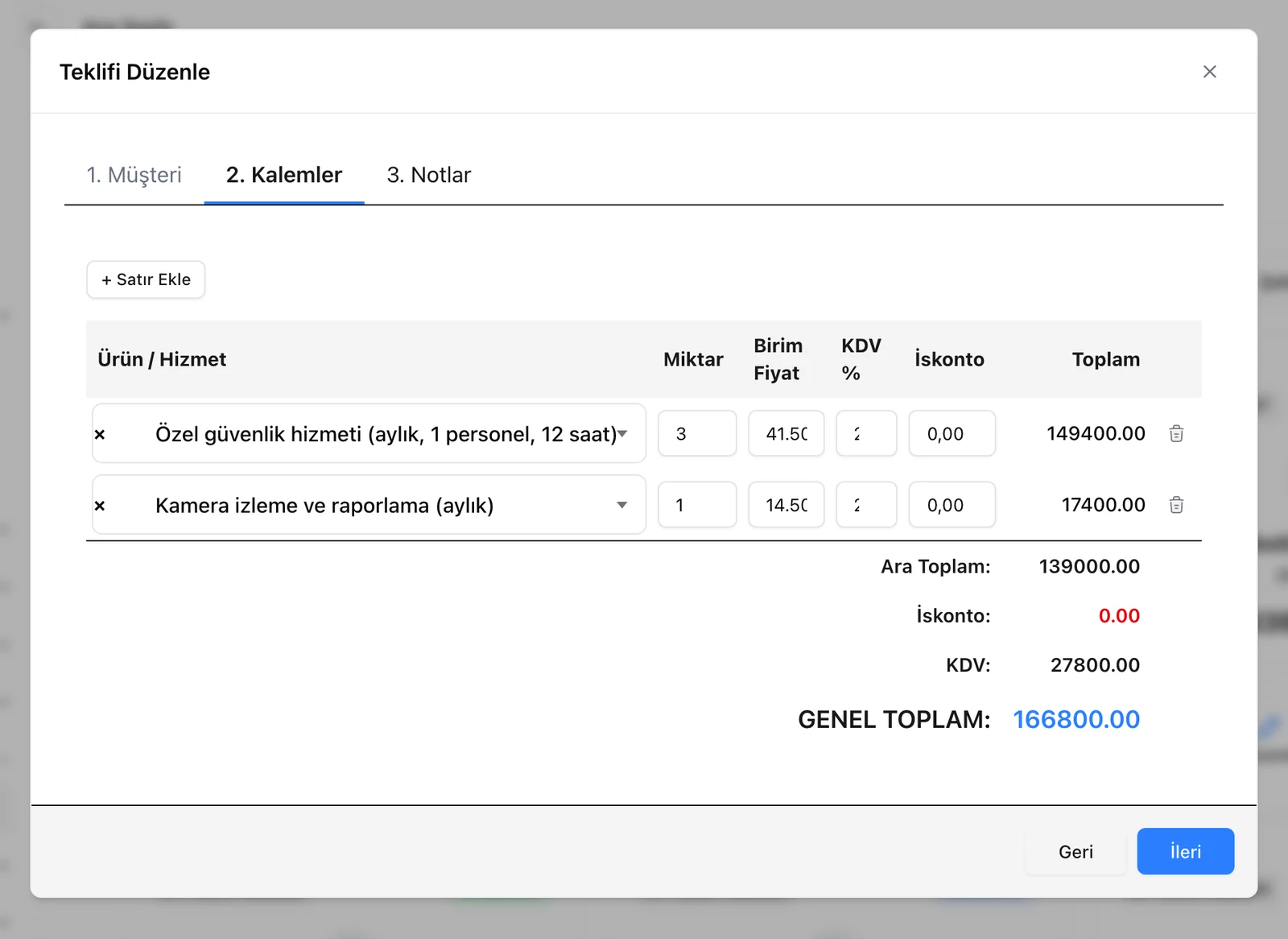The height and width of the screenshot is (939, 1288).
Task: Edit İskonto field for Özel güvenlik row
Action: point(952,433)
